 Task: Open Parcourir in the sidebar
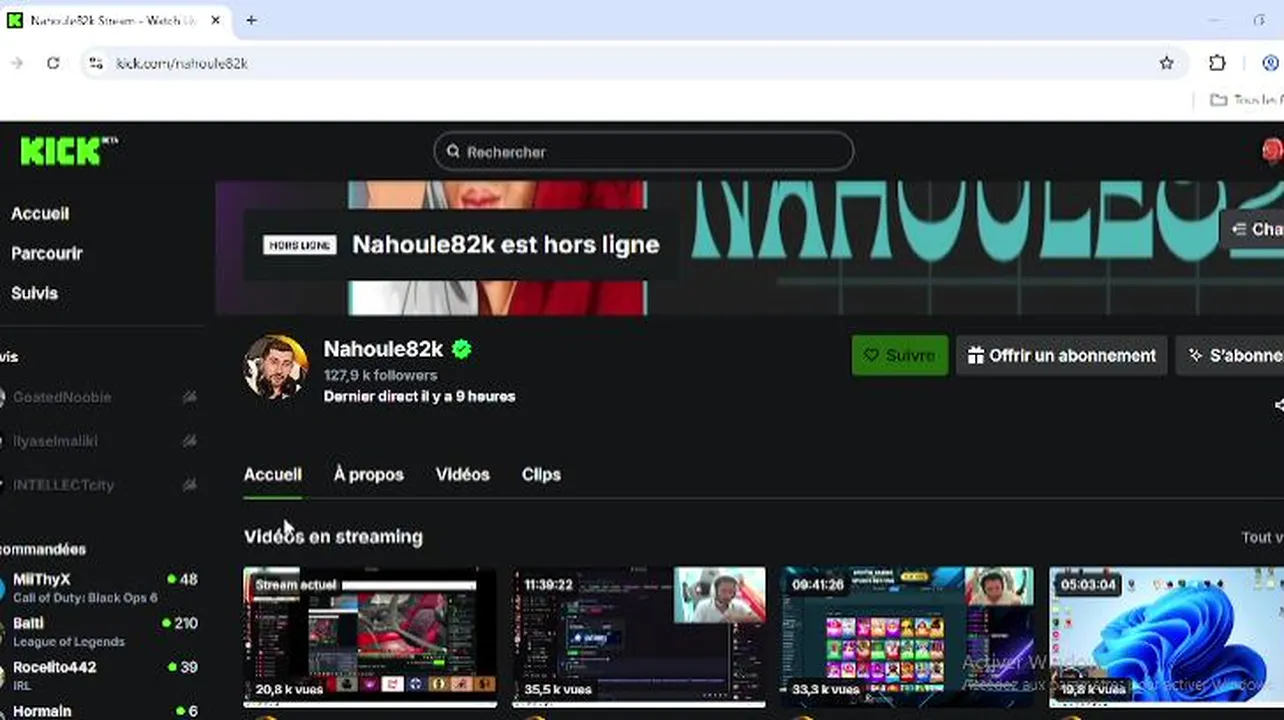[x=47, y=253]
